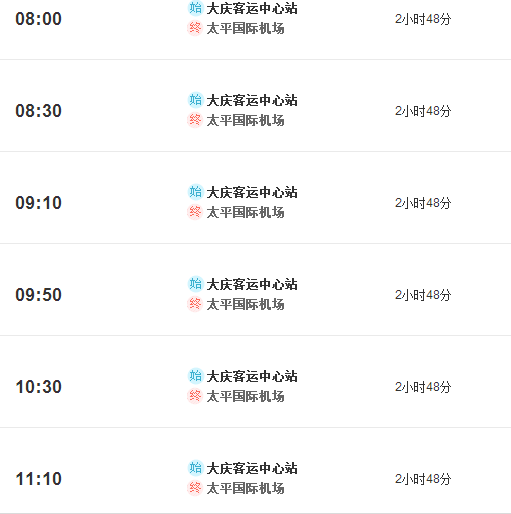Click the red 终 icon in the 11:10 row
The height and width of the screenshot is (514, 511).
pos(195,488)
